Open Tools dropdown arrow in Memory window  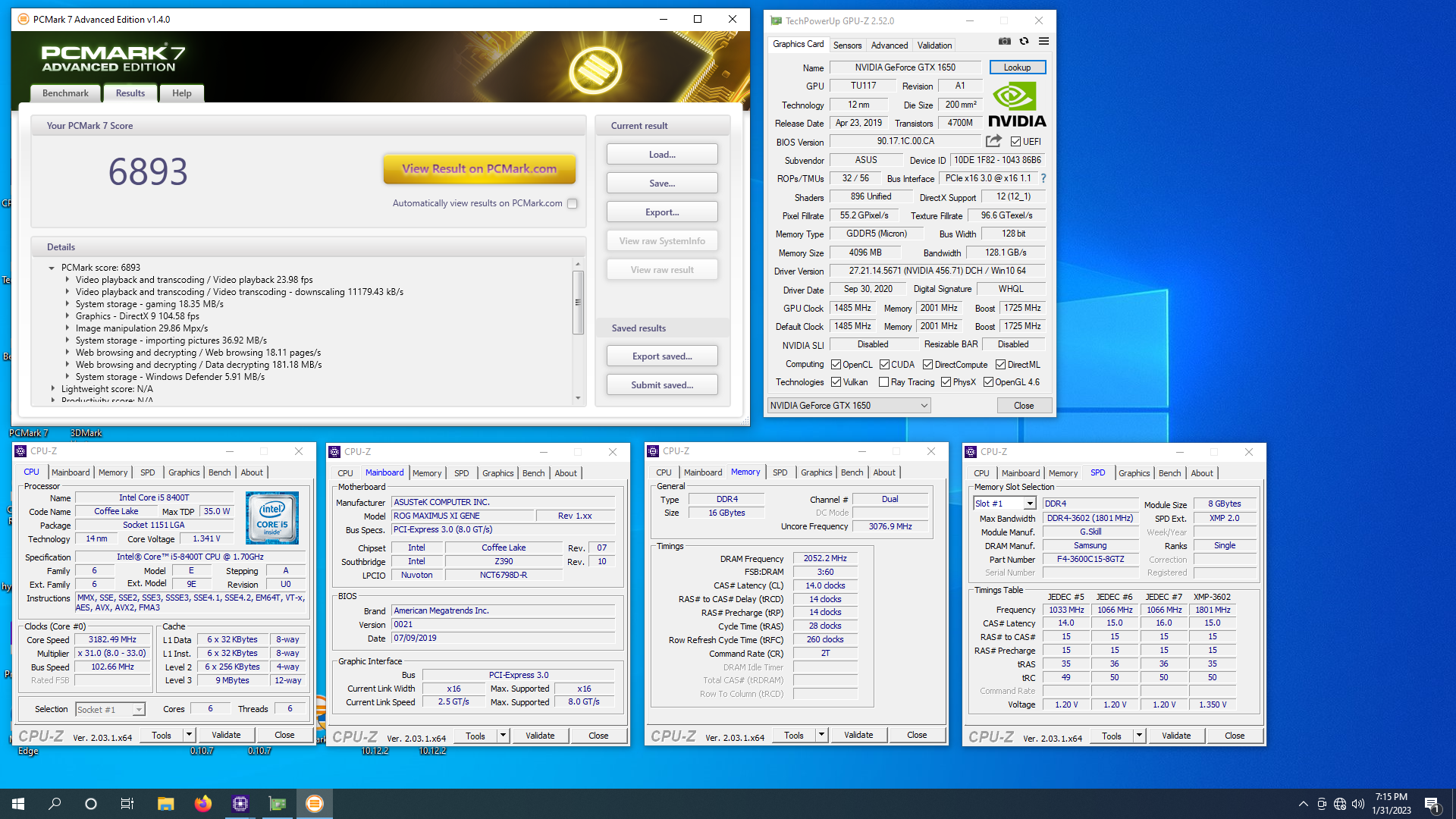click(x=821, y=735)
